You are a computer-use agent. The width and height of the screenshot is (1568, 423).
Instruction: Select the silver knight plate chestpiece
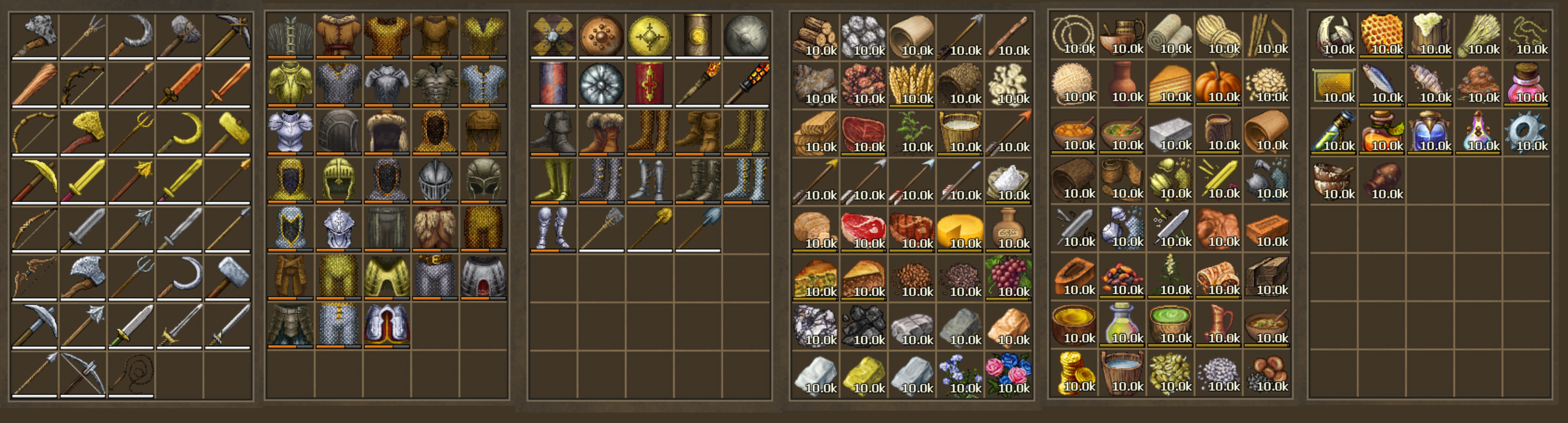pos(290,132)
